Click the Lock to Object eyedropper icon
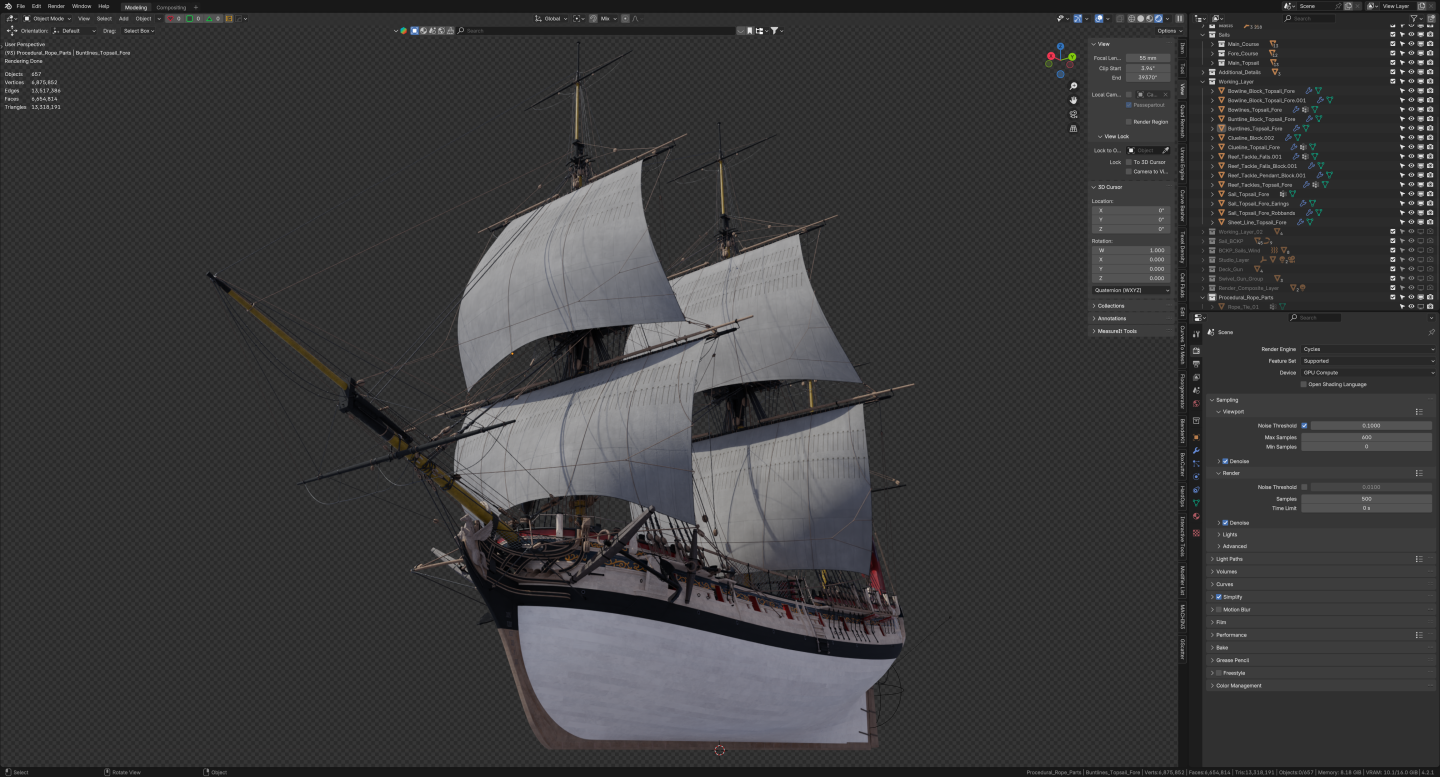This screenshot has width=1440, height=777. [1165, 150]
